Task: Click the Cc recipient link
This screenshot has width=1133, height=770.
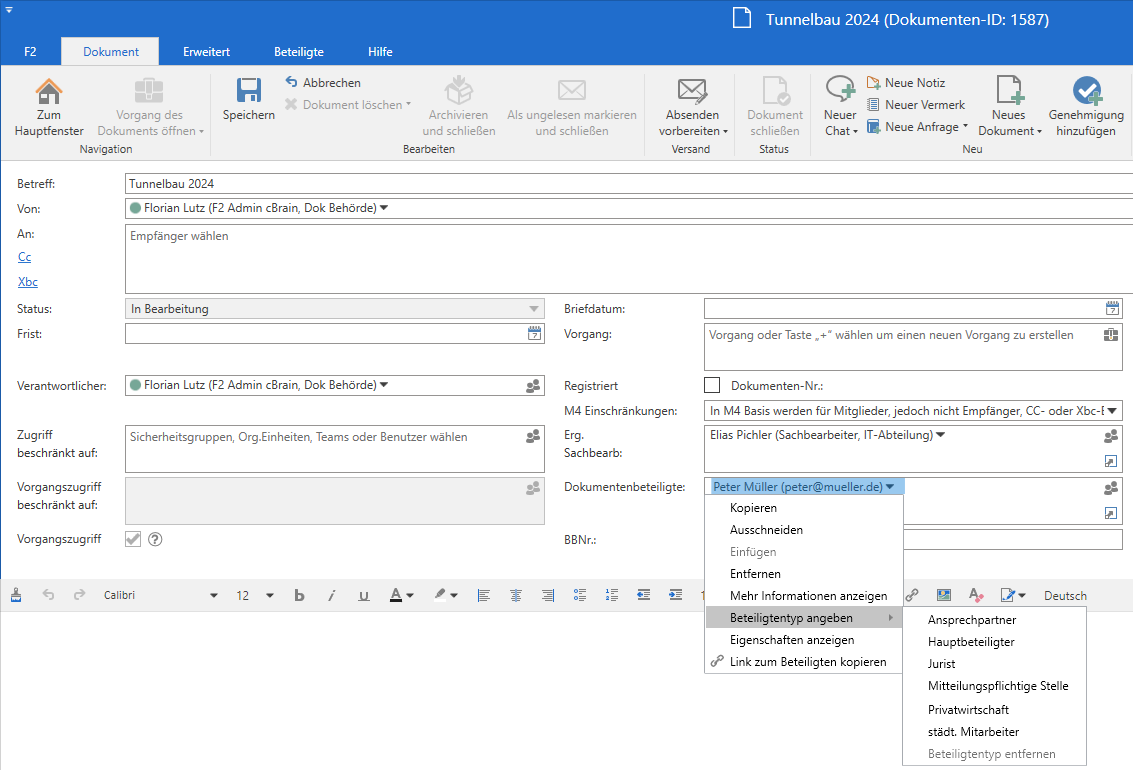Action: click(x=25, y=257)
